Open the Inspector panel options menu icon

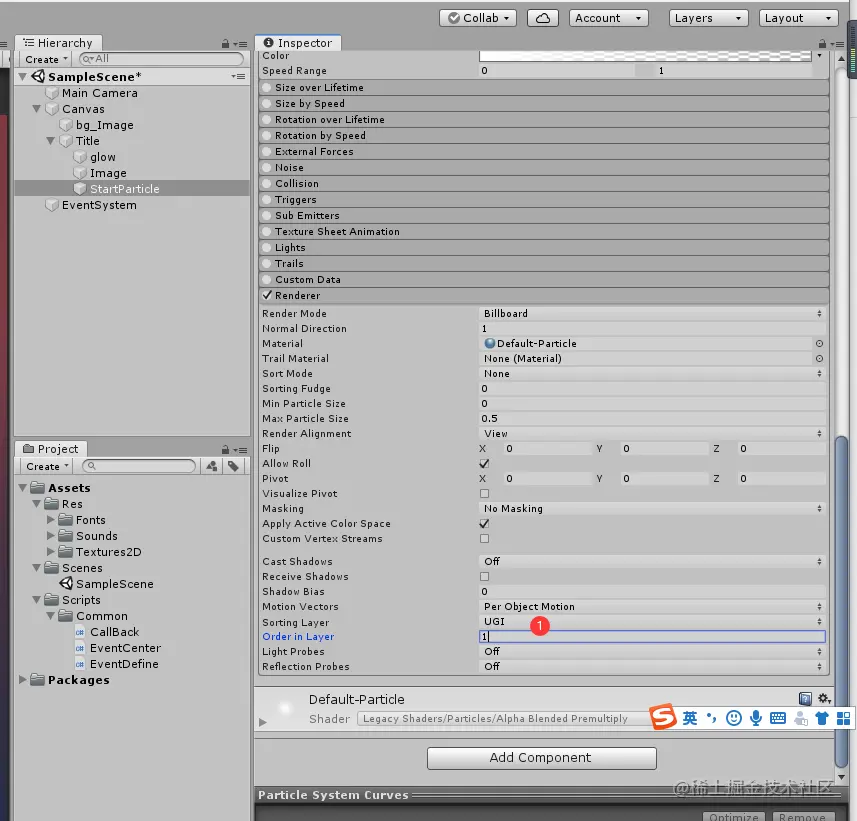tap(838, 44)
